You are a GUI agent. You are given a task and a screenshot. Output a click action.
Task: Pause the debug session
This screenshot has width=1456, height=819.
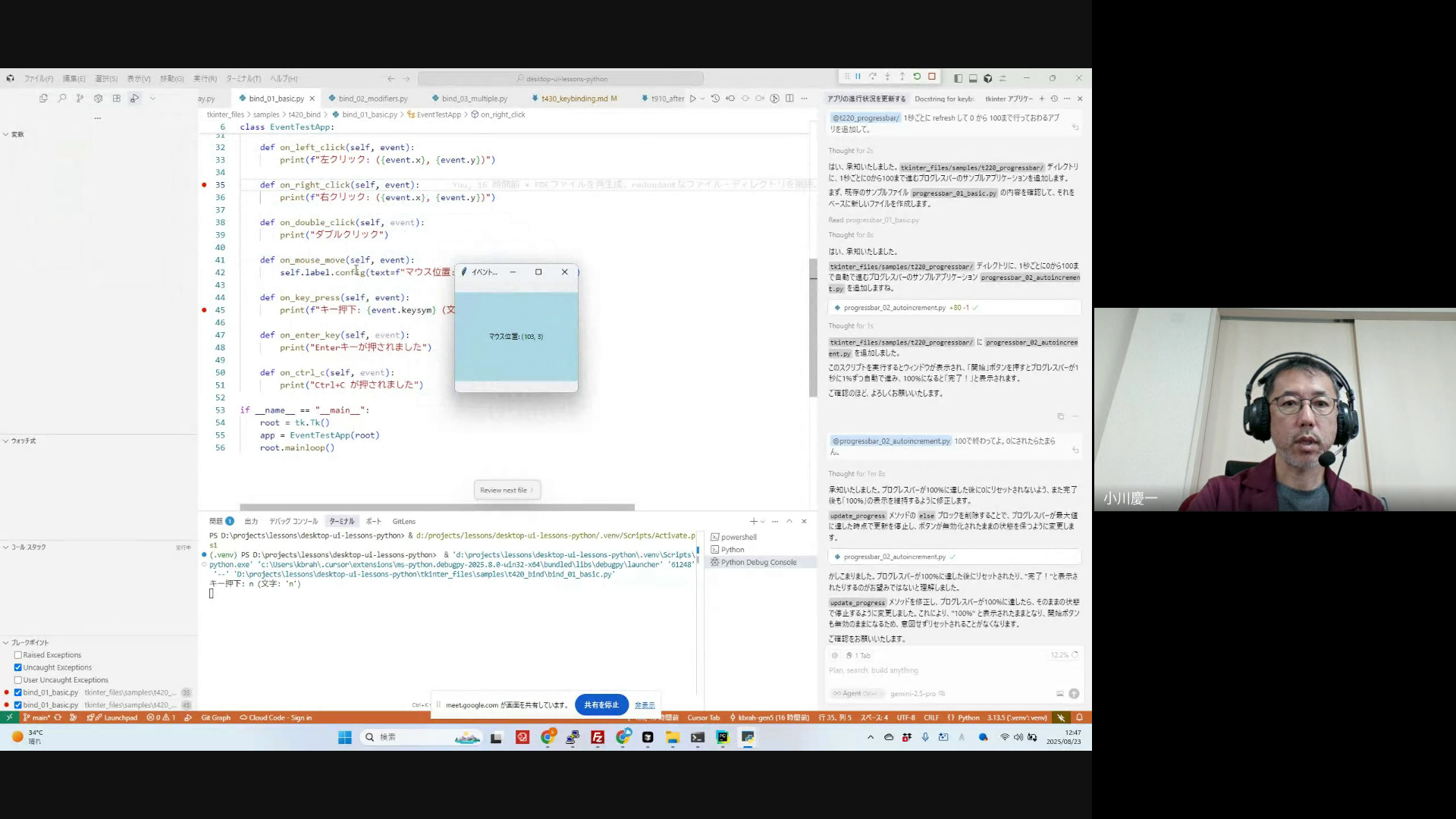pyautogui.click(x=858, y=77)
